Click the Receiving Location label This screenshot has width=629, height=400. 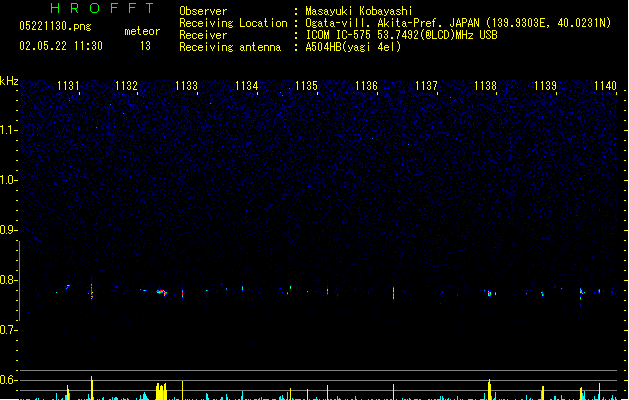click(233, 23)
